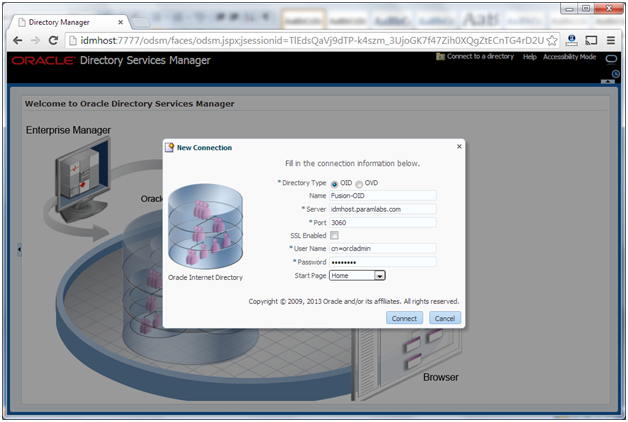The width and height of the screenshot is (628, 422).
Task: Click the User Name field
Action: [382, 249]
